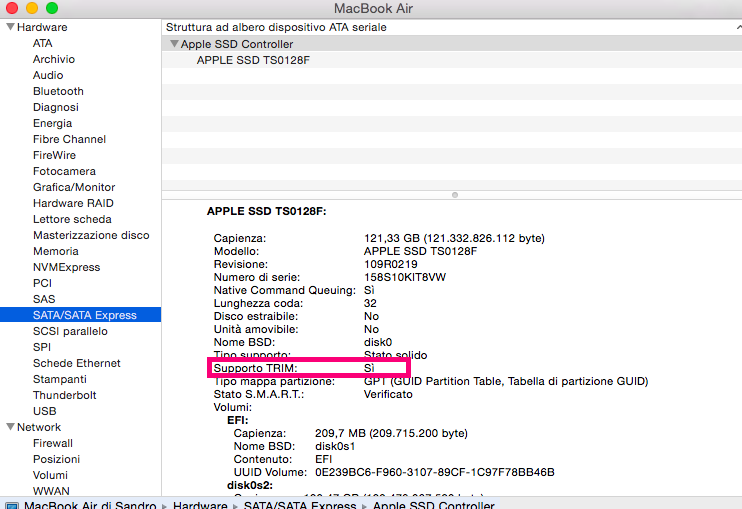Click the Hardware section header
742x509 pixels.
[42, 27]
